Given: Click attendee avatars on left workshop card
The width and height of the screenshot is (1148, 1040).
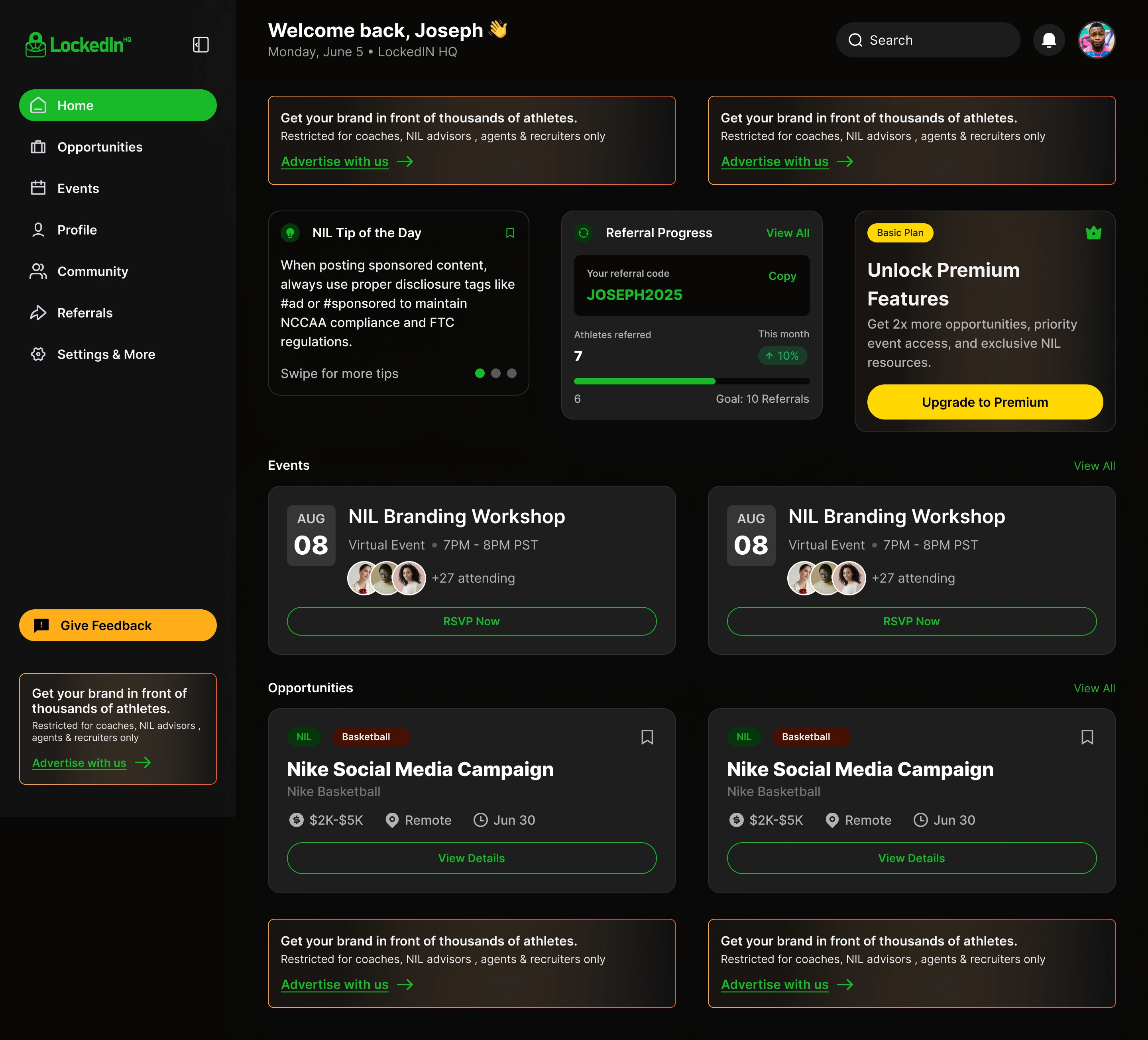Looking at the screenshot, I should (x=387, y=578).
